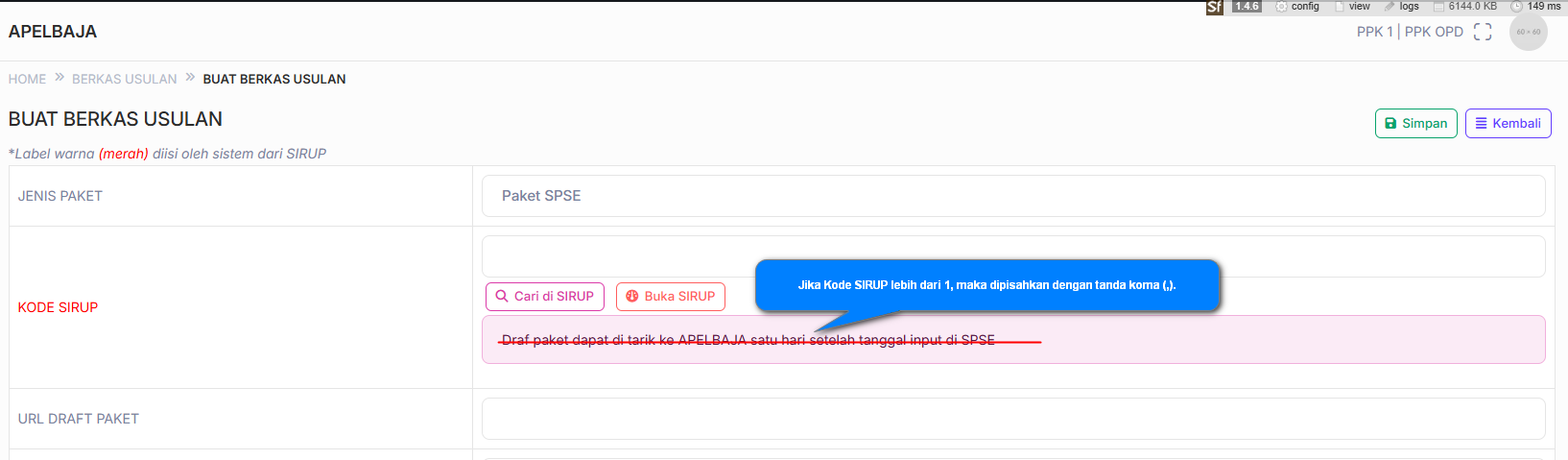Click the pink Draf paket info alert
Viewport: 1568px width, 460px height.
1013,340
